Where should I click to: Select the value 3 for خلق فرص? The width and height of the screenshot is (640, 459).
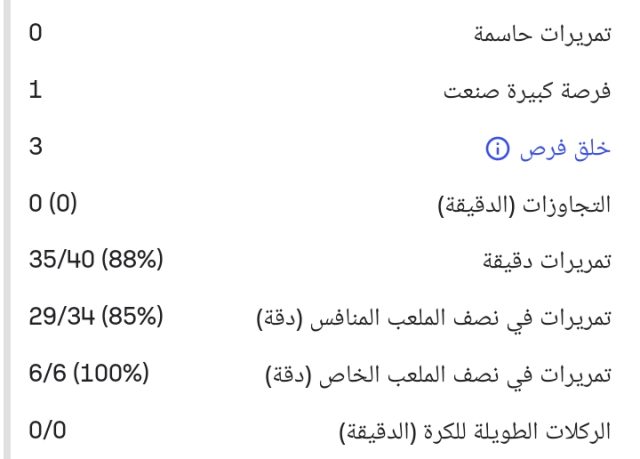(x=36, y=149)
